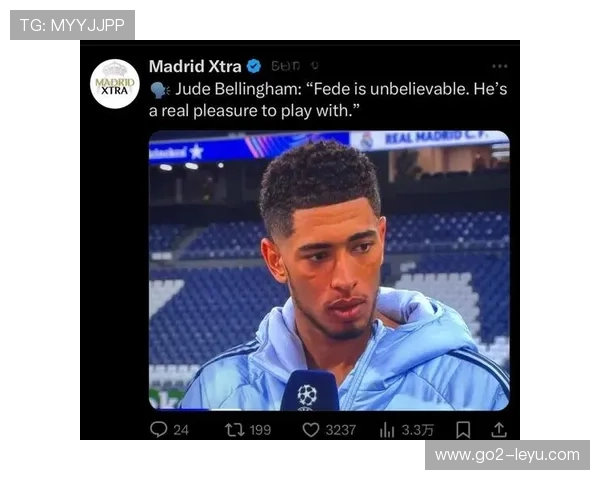Open the three-dot more options menu
The width and height of the screenshot is (600, 480).
click(499, 67)
